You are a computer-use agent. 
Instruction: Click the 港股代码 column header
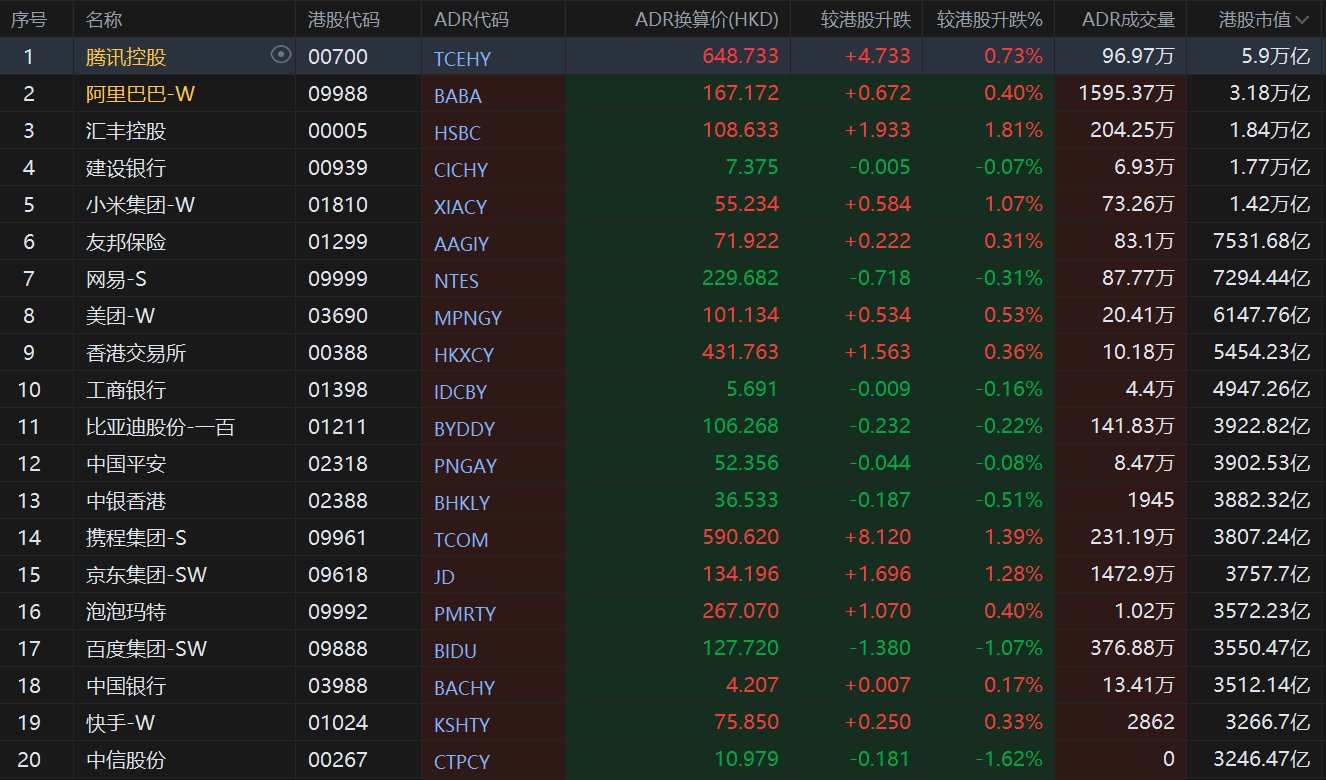[x=344, y=19]
